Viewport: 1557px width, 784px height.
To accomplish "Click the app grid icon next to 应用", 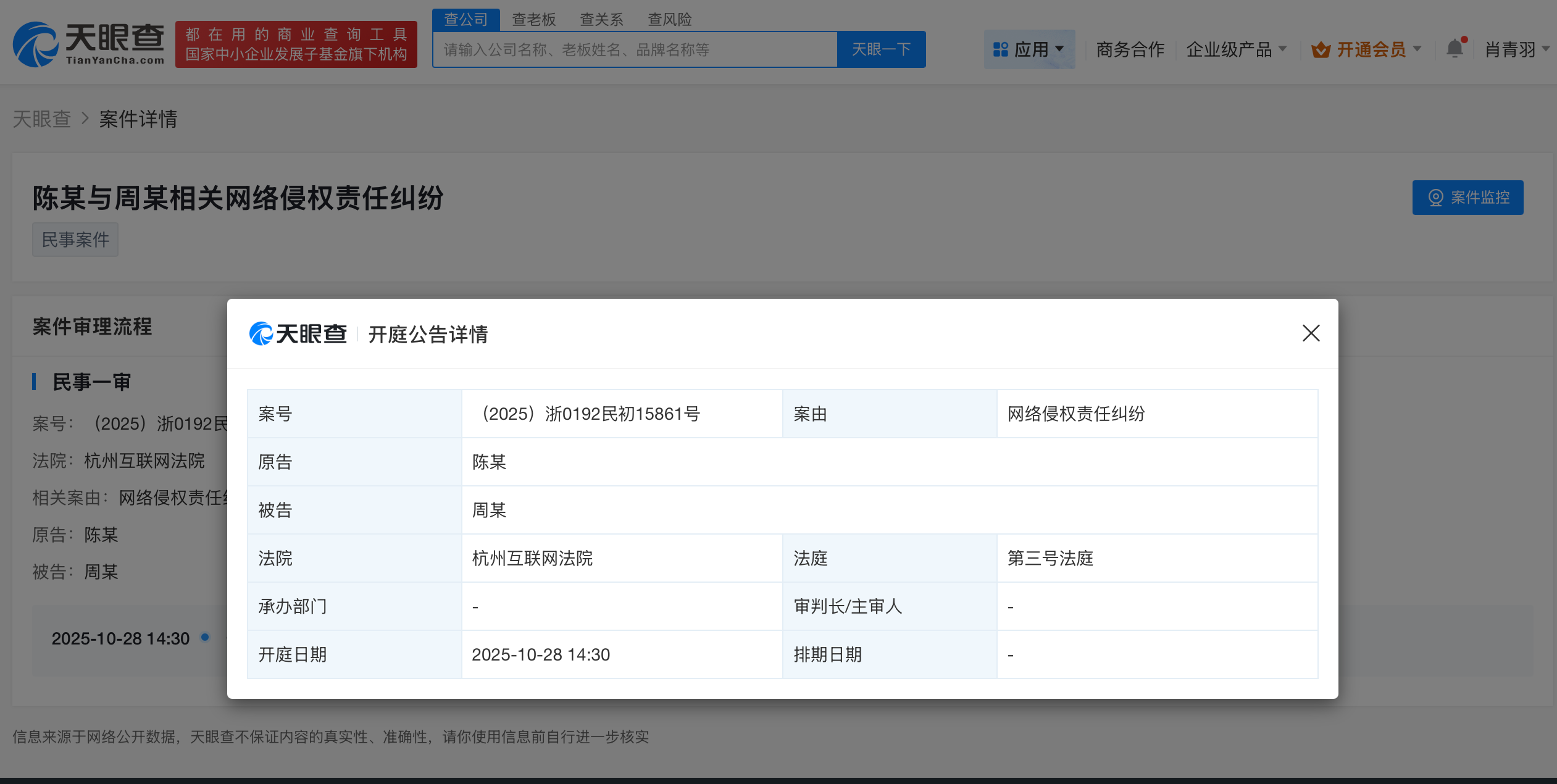I will click(1001, 49).
